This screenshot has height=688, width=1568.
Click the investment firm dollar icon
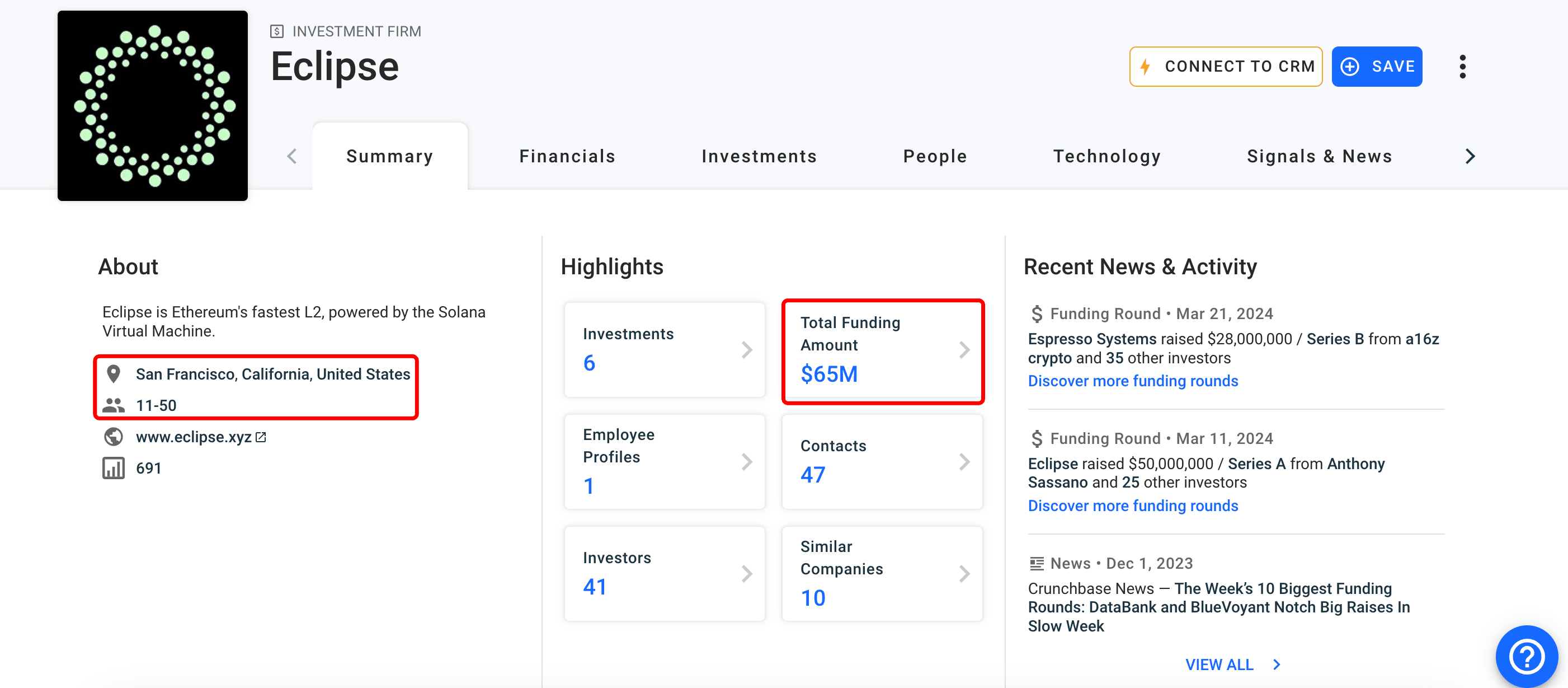(x=277, y=31)
